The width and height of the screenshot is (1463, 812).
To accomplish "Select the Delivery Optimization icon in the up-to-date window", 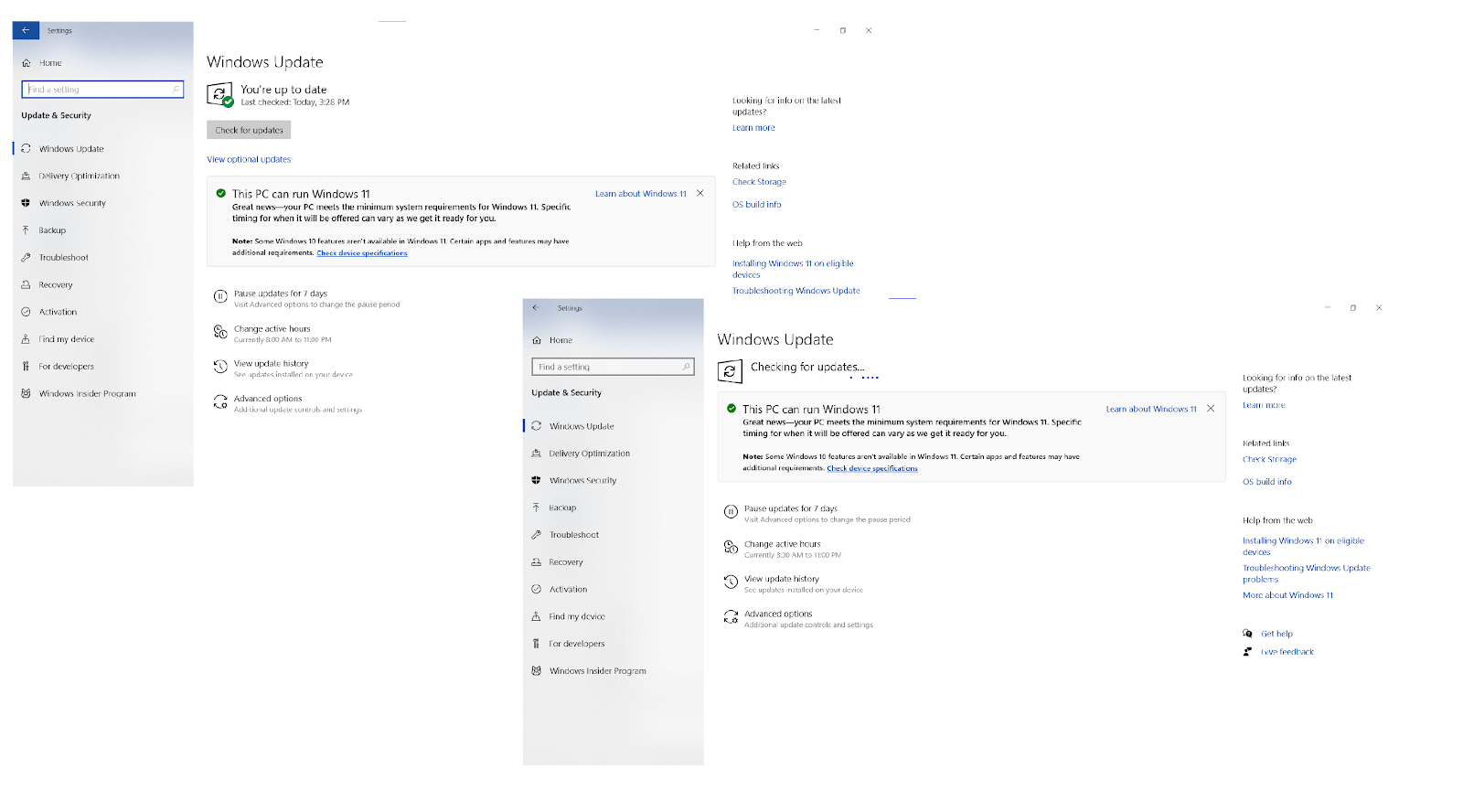I will point(26,176).
